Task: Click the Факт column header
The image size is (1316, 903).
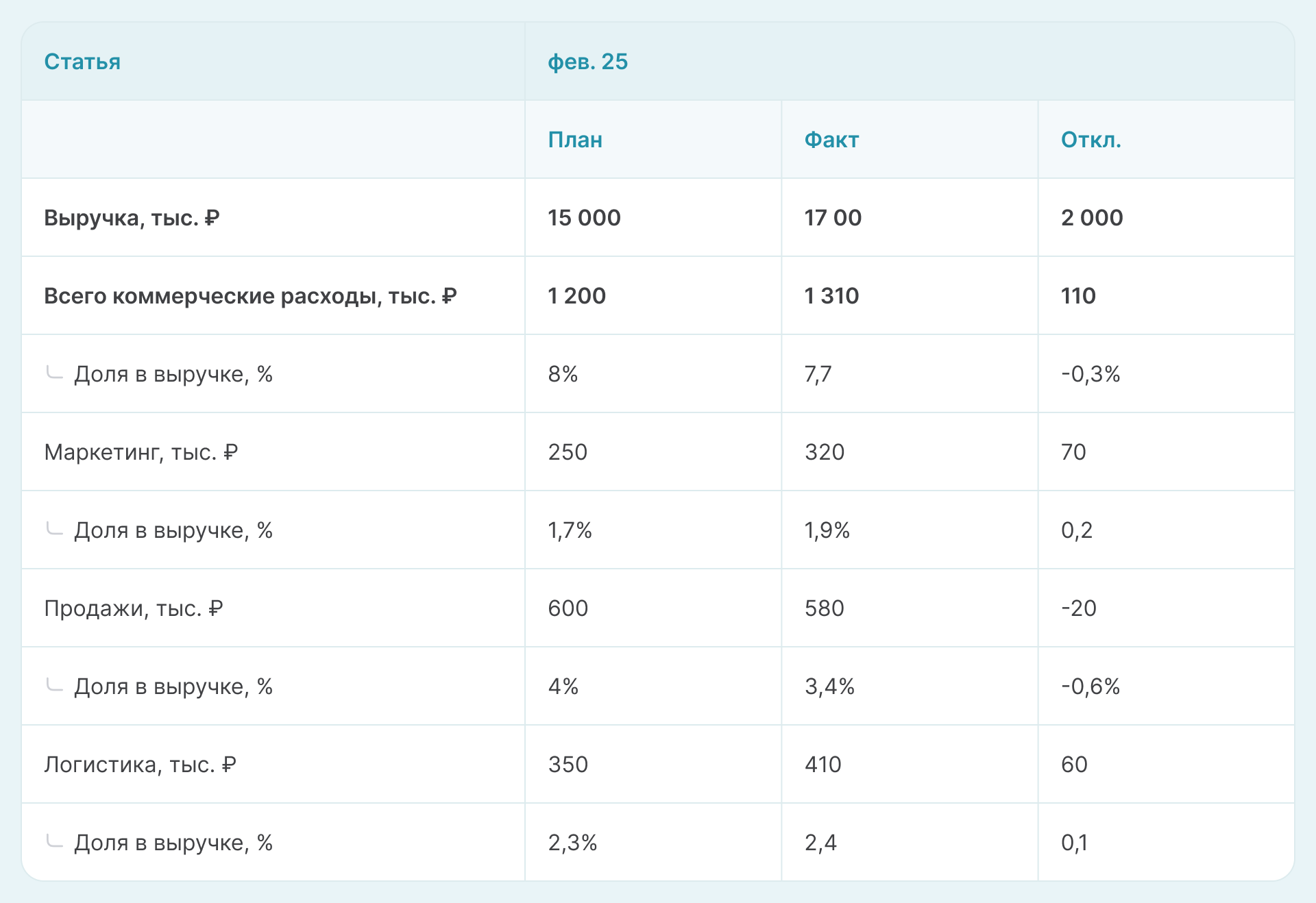Action: coord(831,140)
